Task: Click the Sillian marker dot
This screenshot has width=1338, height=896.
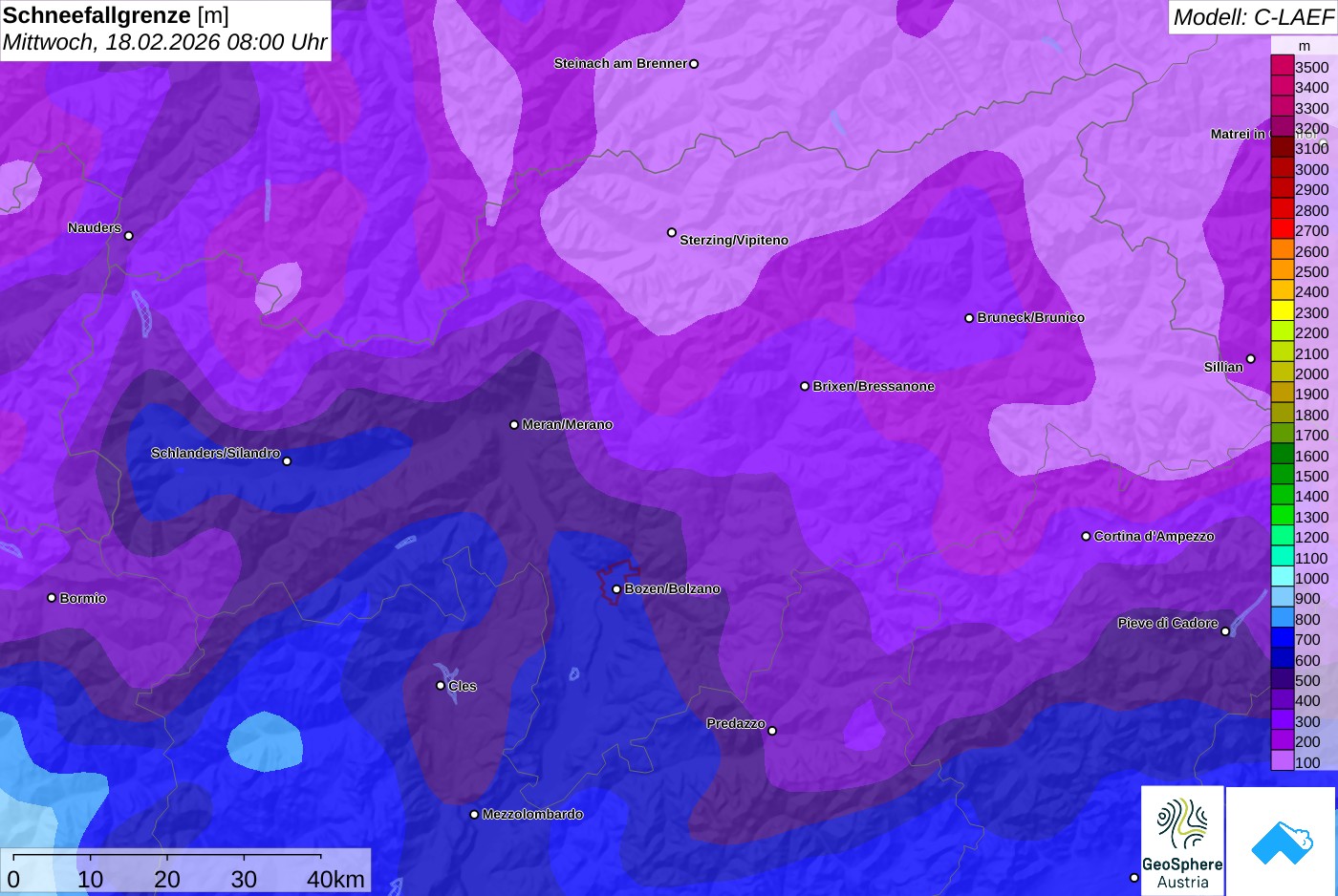Action: 1250,359
